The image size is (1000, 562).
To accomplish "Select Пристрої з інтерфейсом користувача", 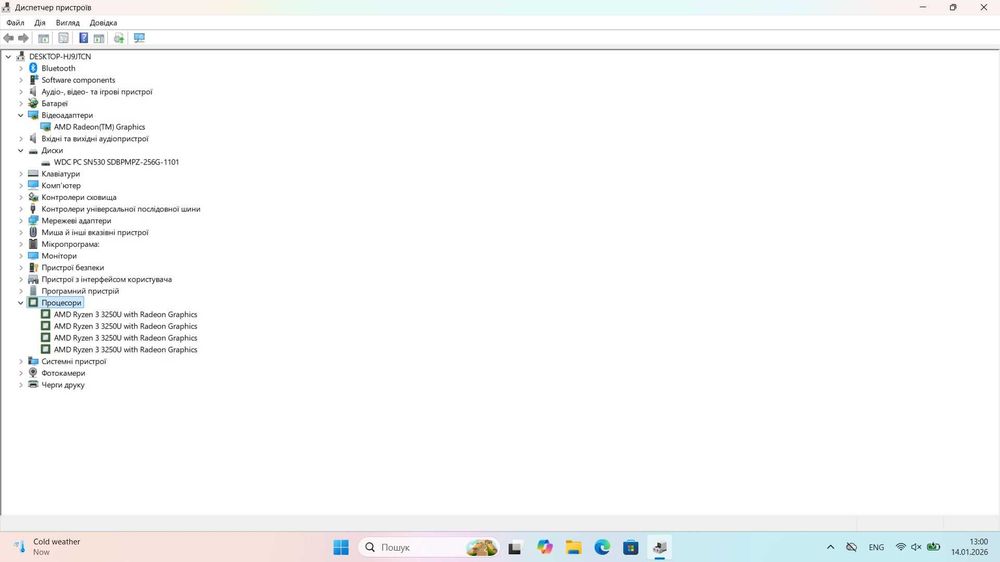I will click(x=107, y=279).
